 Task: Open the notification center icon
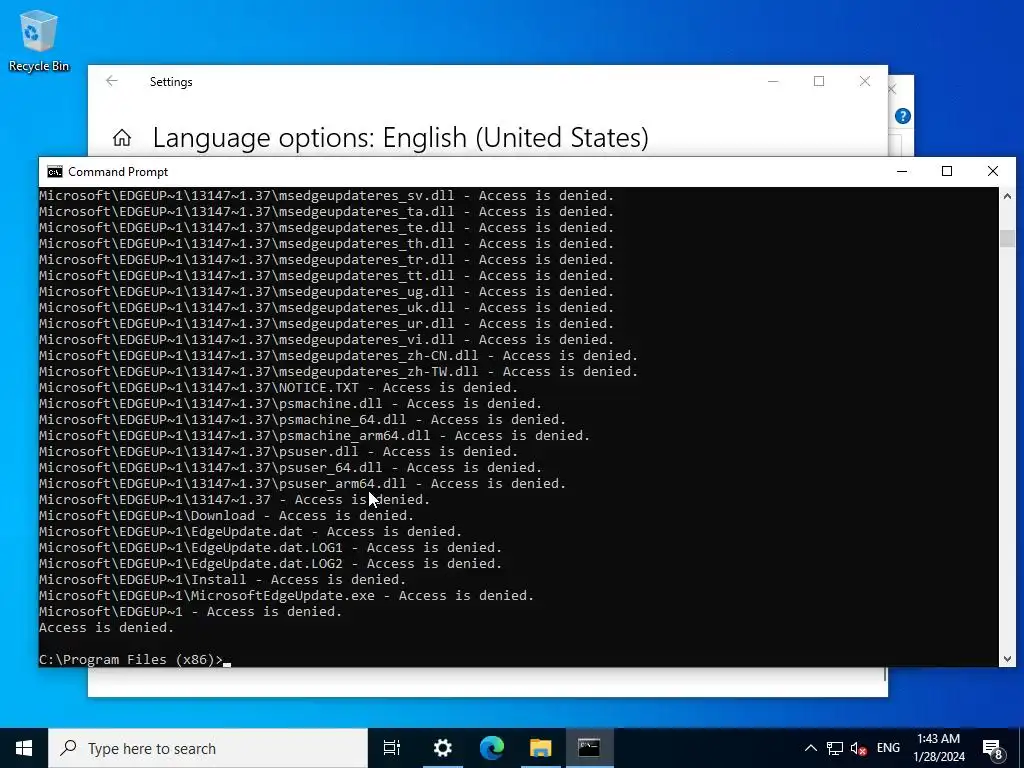click(x=993, y=749)
